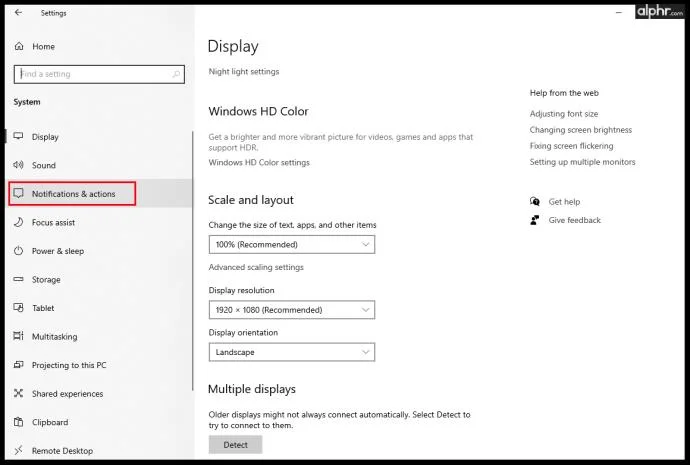Open Fixing screen flickering help link

(572, 146)
